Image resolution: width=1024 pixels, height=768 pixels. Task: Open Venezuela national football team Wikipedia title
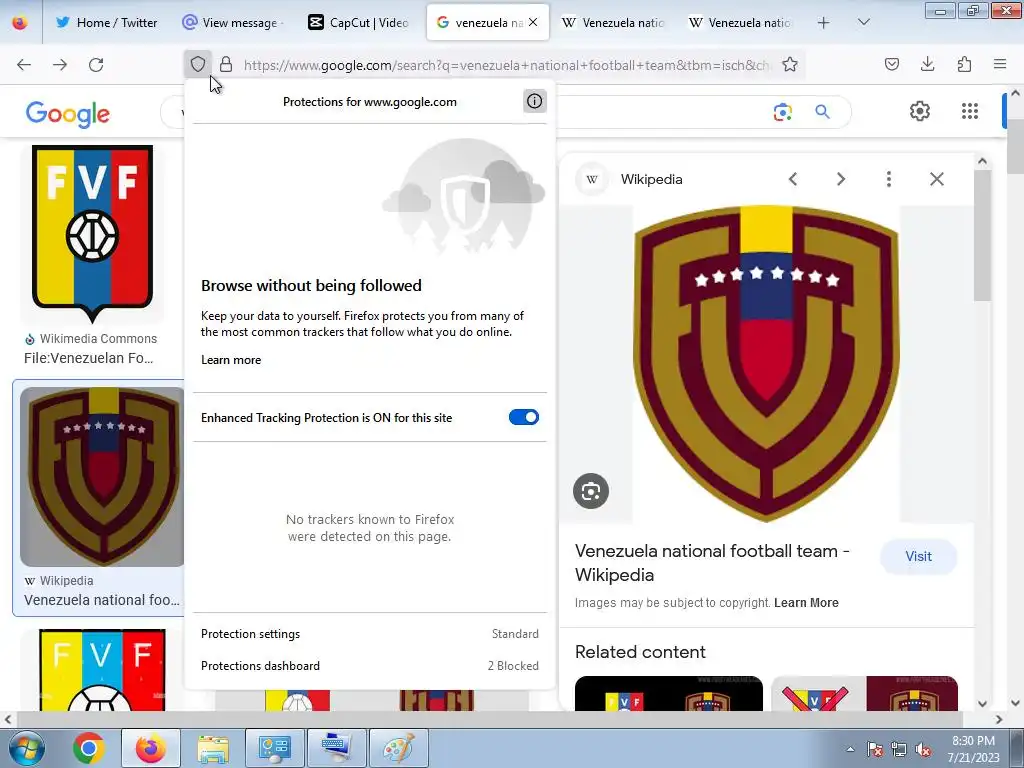(712, 563)
